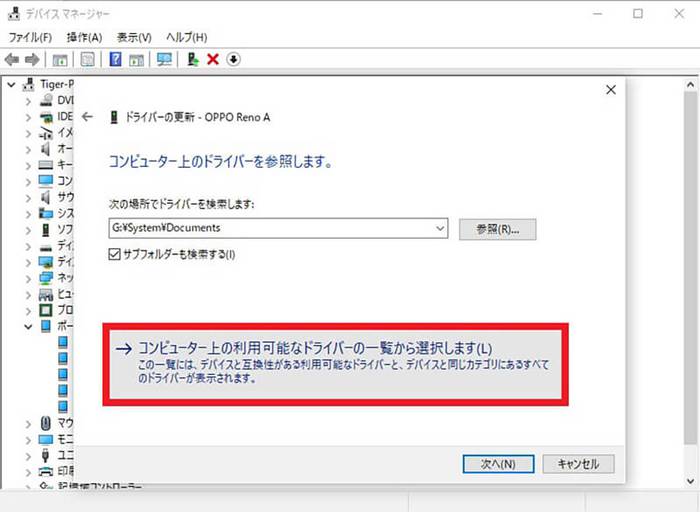
Task: Click the Device Manager title bar app icon
Action: pyautogui.click(x=14, y=14)
